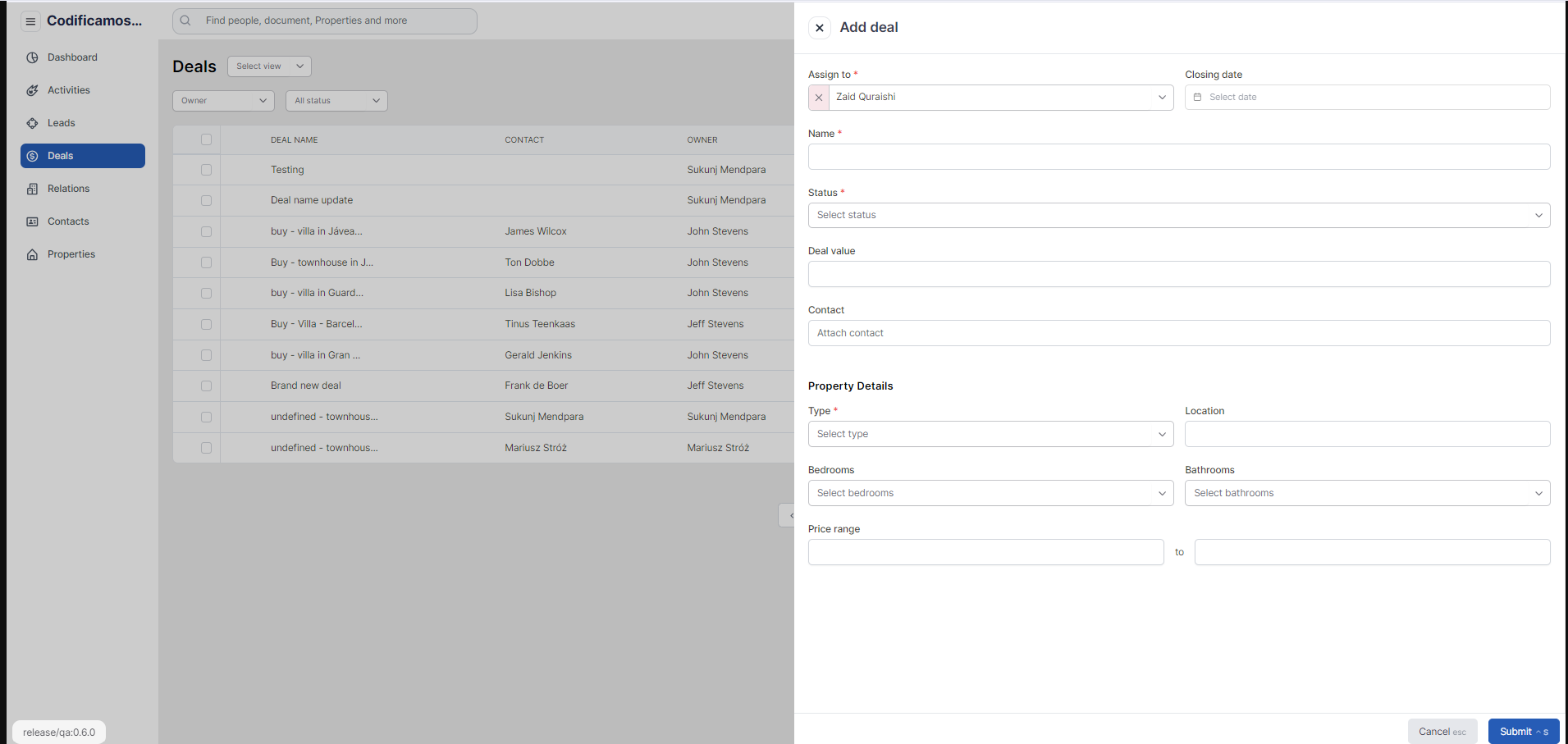Go to Deals in the sidebar
Image resolution: width=1568 pixels, height=744 pixels.
tap(83, 156)
